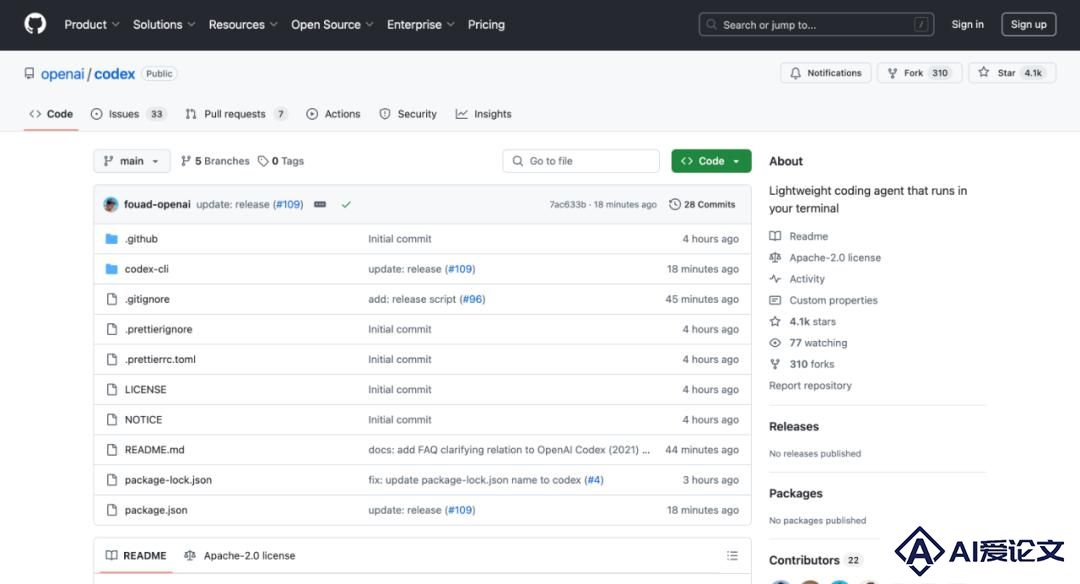Star the codex repository
This screenshot has height=584, width=1080.
[1012, 73]
